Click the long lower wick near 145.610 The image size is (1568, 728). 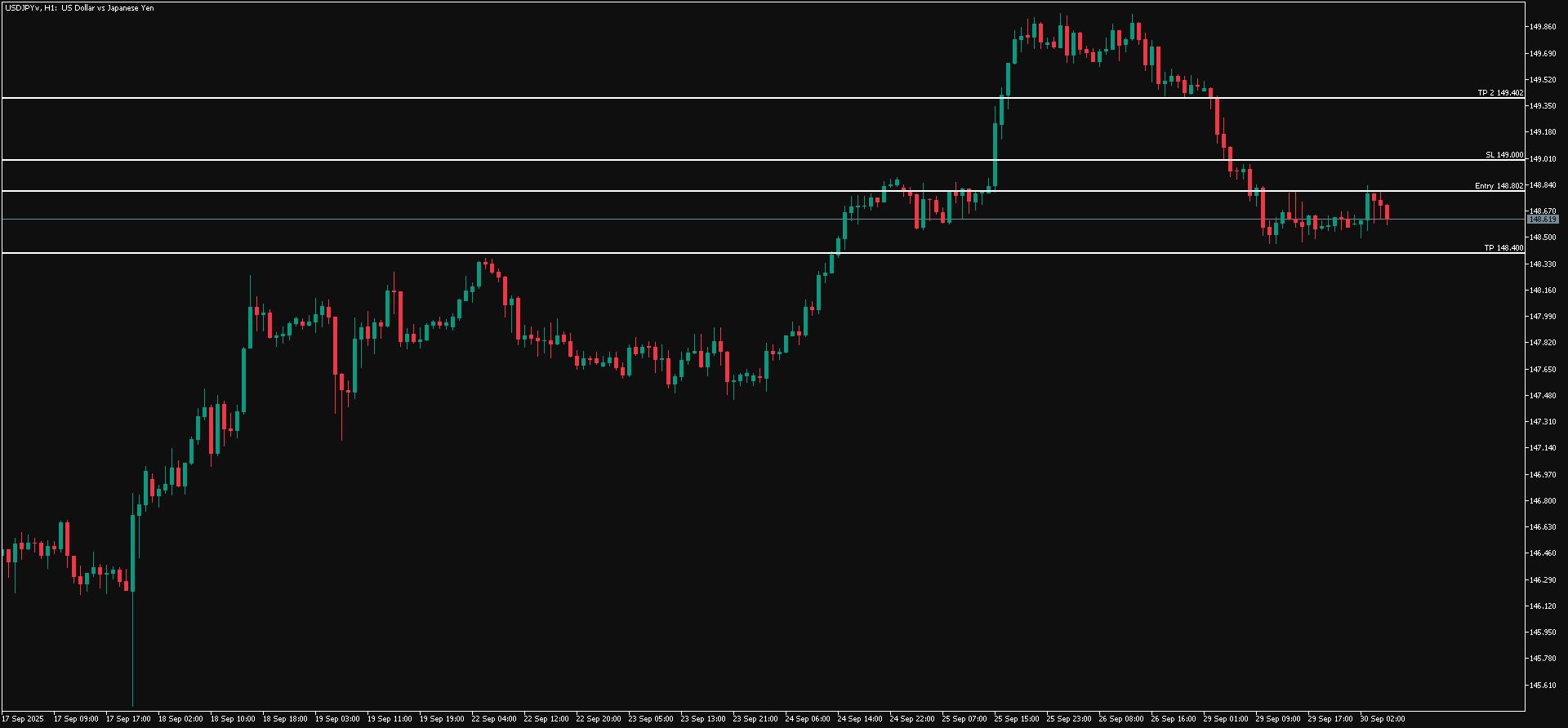tap(132, 653)
